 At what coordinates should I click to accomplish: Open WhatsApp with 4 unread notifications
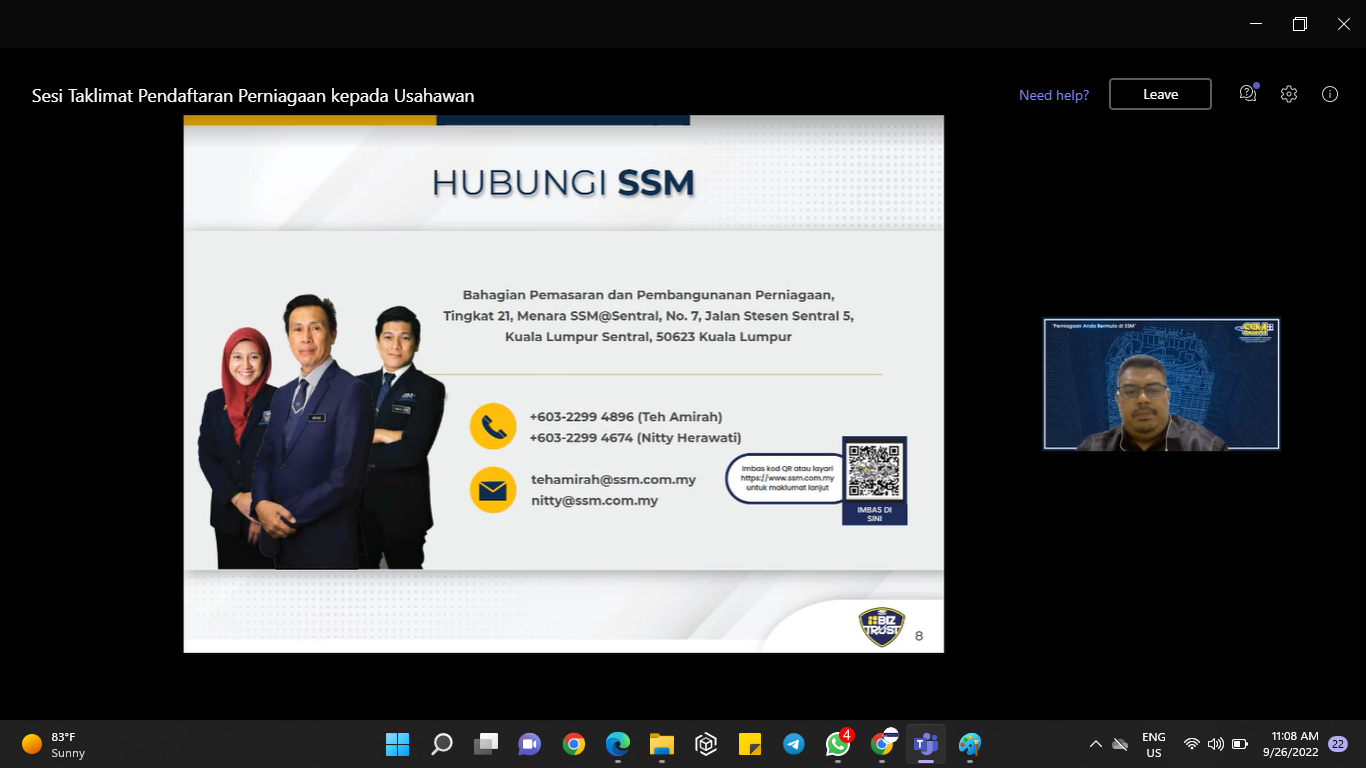pos(838,744)
